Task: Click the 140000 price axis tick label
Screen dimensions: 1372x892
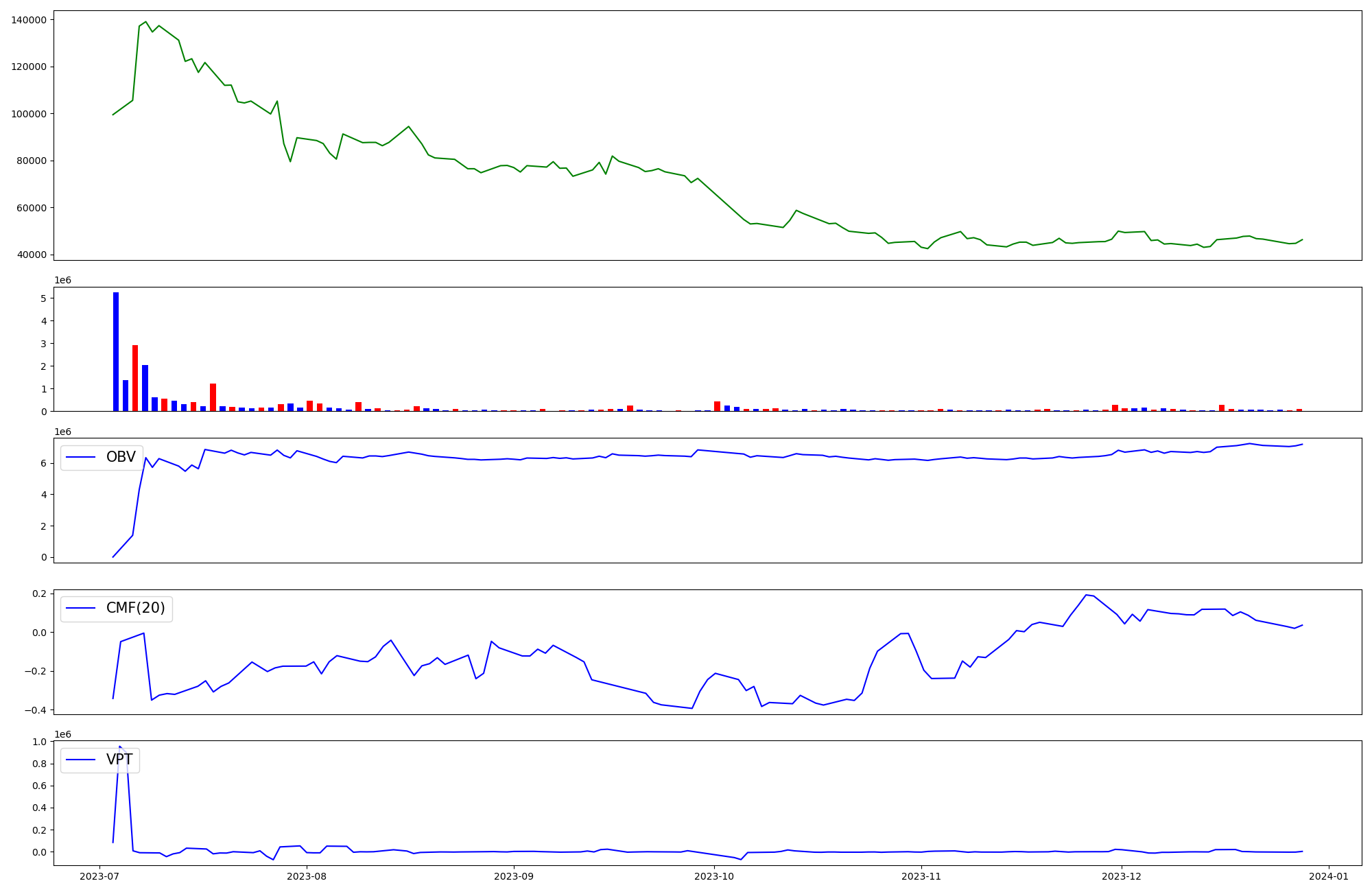Action: coord(29,20)
